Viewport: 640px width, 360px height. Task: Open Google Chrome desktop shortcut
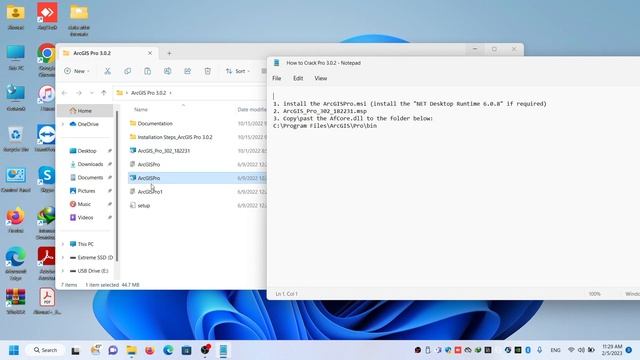47,60
